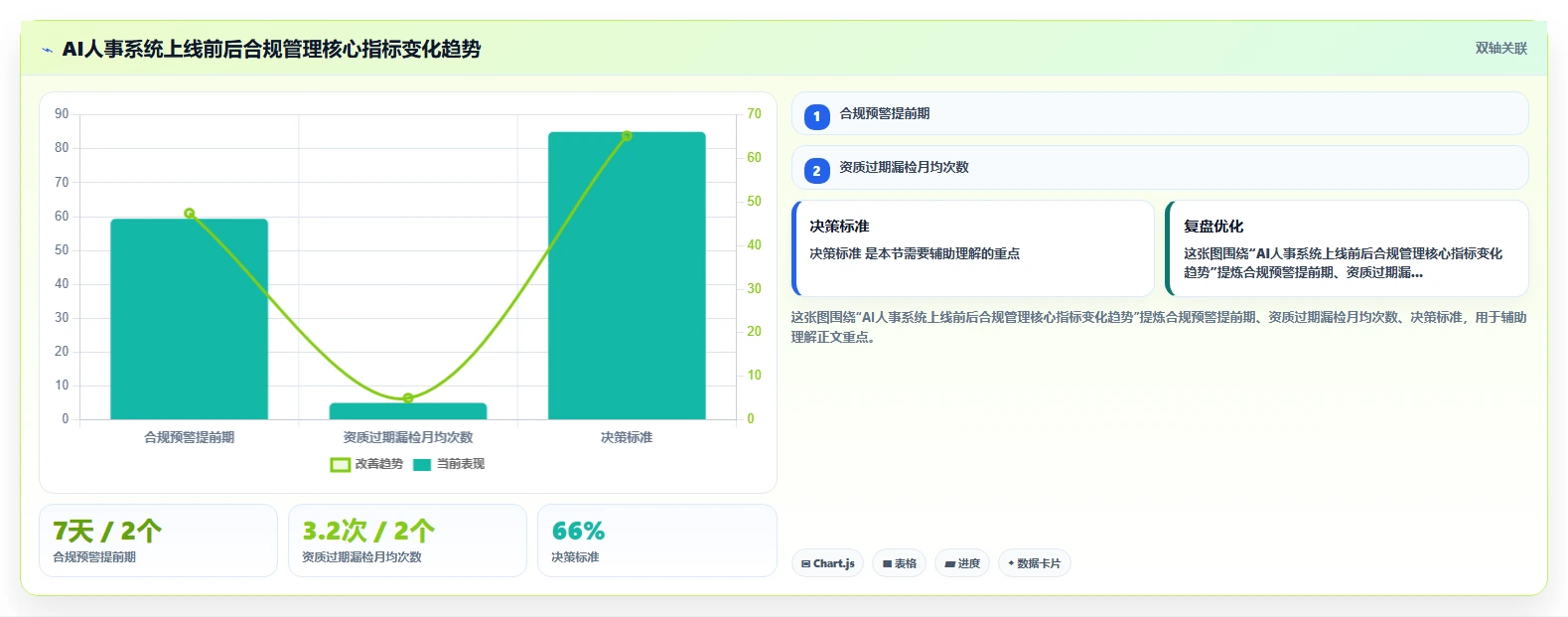Click x-axis label 资质过期漏检月均次数
Viewport: 1568px width, 617px height.
408,437
